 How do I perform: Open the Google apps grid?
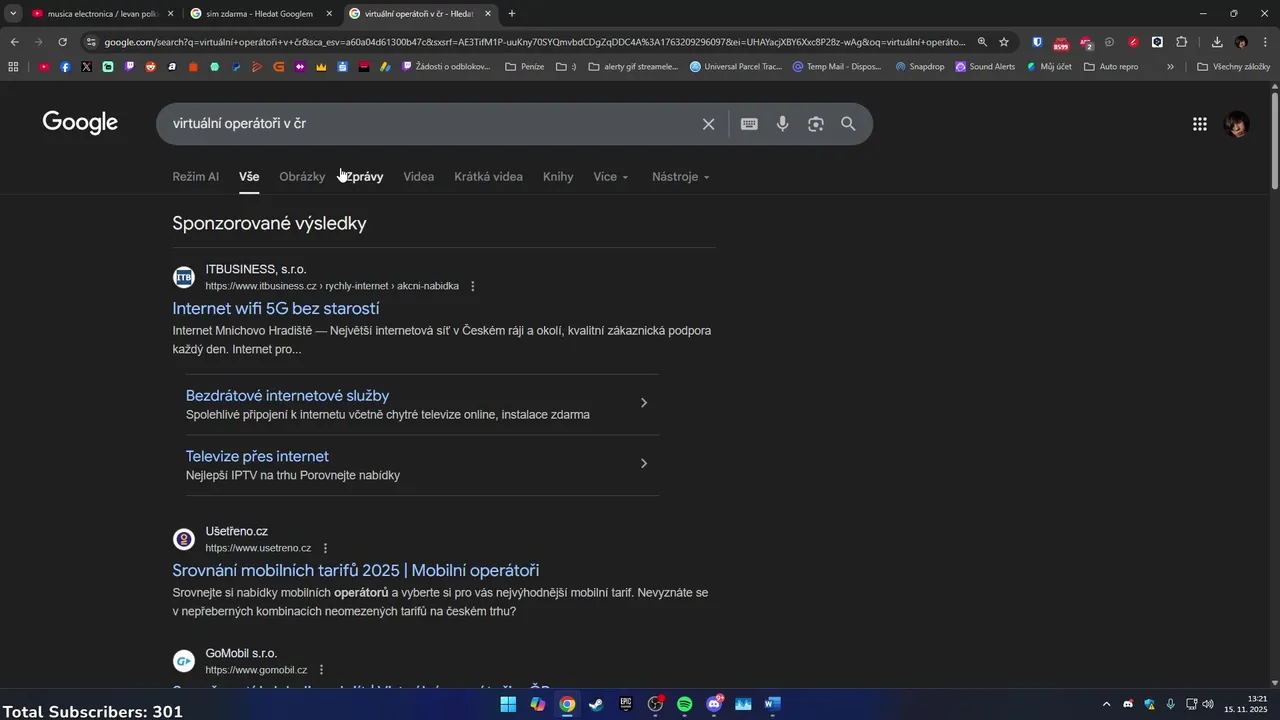(1200, 124)
